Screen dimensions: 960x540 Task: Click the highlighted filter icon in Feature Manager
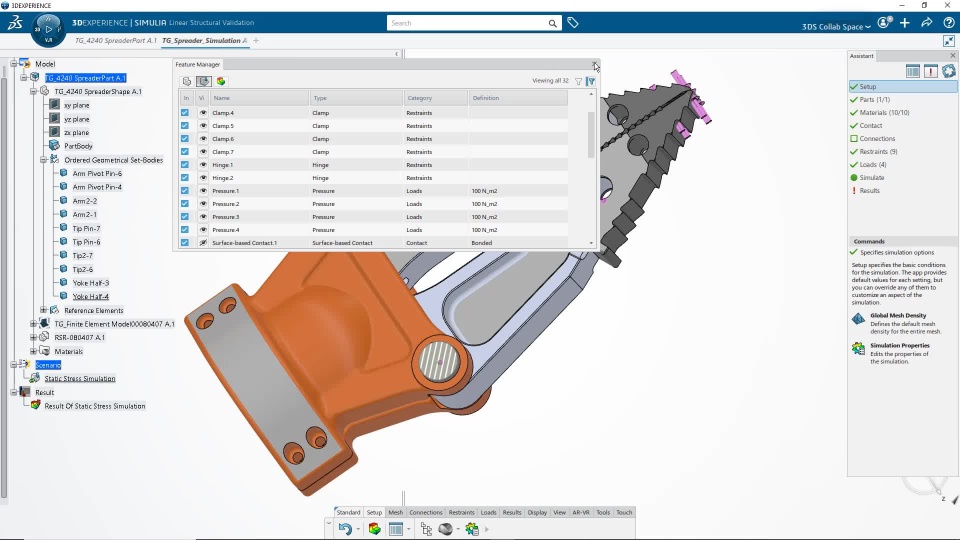[x=591, y=81]
